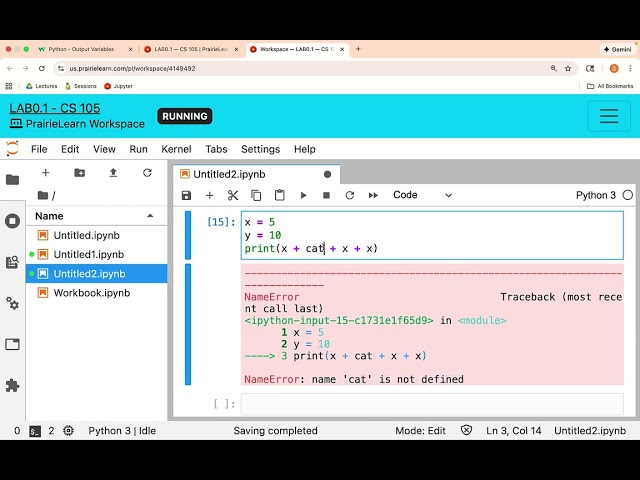
Task: Click the browser back arrow
Action: (10, 68)
